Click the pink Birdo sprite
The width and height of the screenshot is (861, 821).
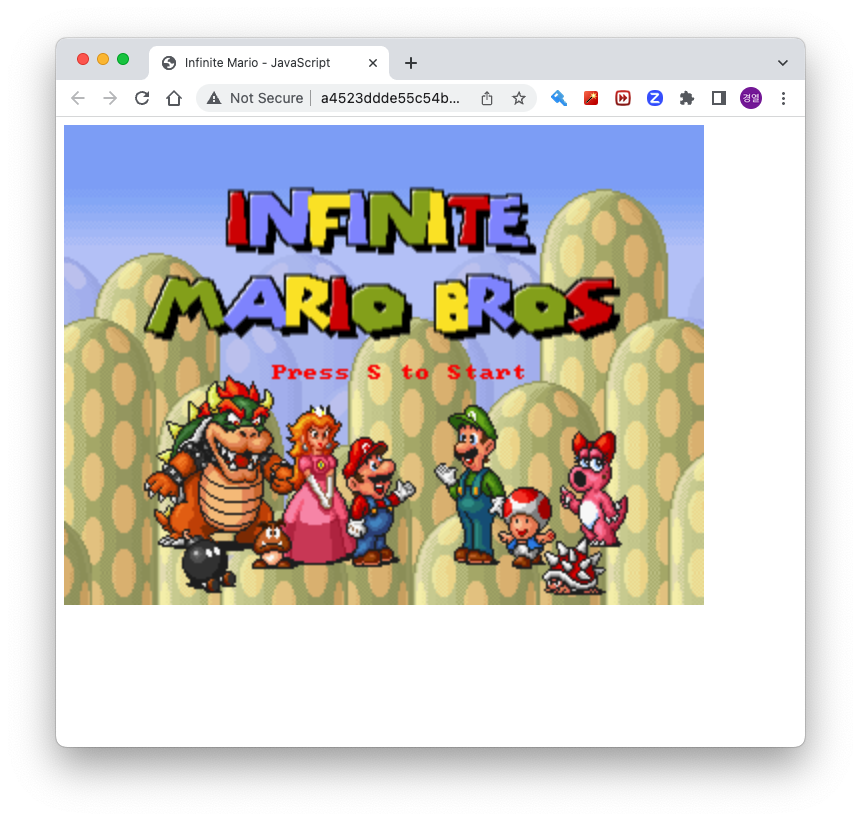pos(594,489)
